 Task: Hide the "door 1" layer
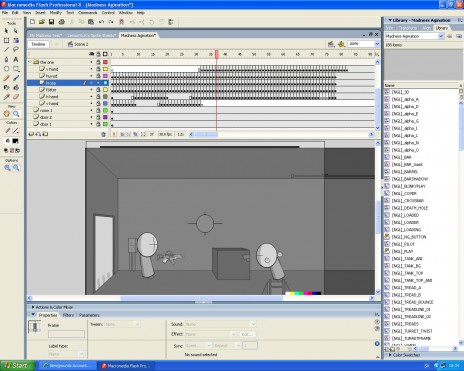click(91, 124)
